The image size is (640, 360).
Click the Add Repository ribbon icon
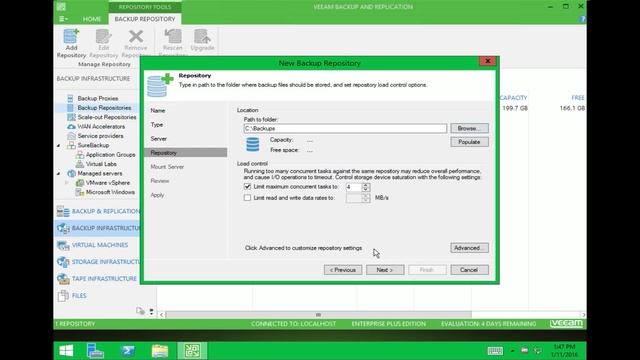(71, 43)
